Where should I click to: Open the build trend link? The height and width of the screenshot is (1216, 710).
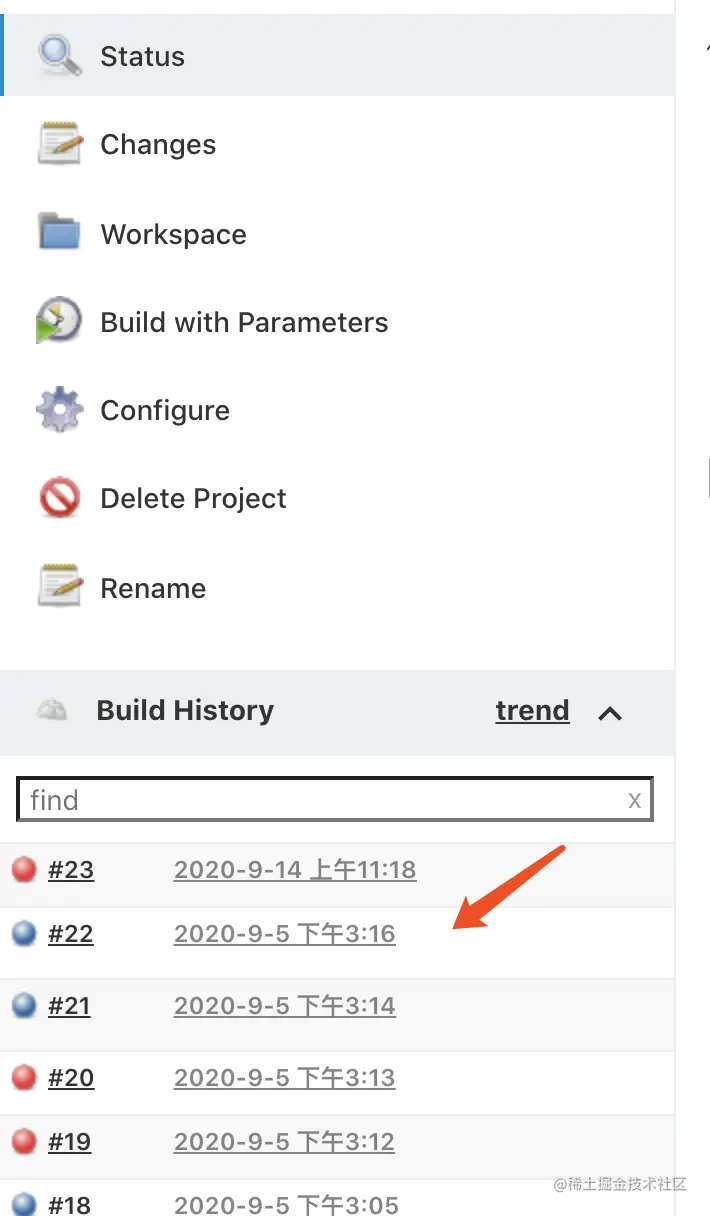pos(532,711)
